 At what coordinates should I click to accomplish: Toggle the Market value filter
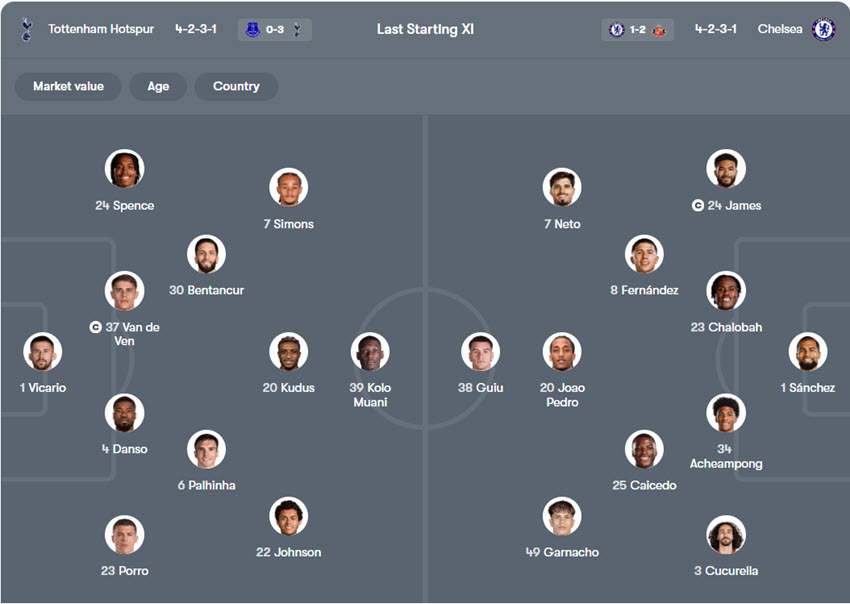pos(68,86)
